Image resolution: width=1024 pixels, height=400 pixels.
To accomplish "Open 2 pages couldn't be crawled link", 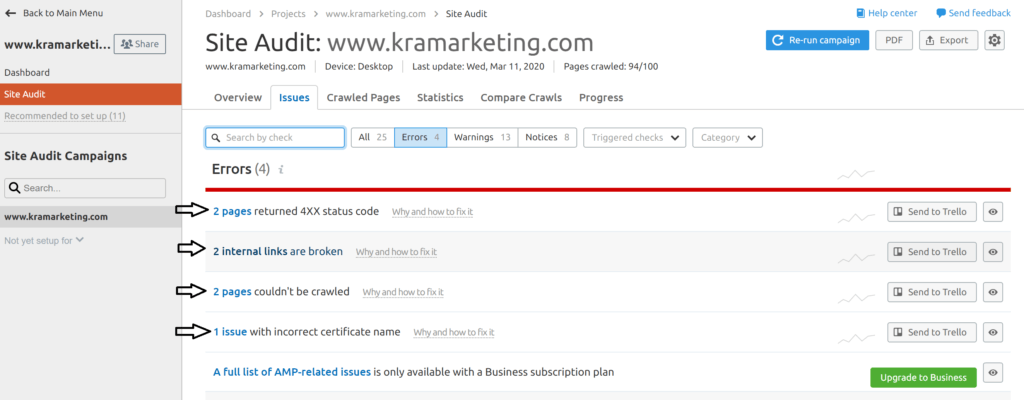I will [232, 292].
